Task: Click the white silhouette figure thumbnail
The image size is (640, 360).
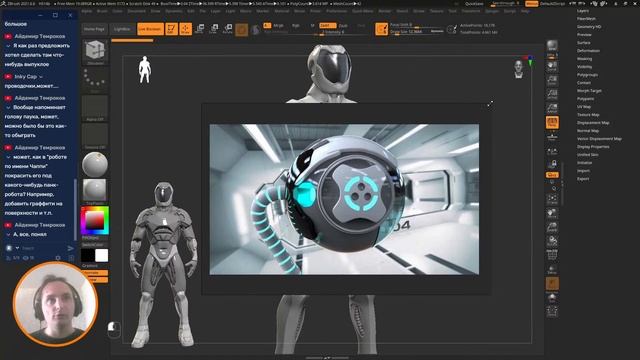Action: click(144, 70)
